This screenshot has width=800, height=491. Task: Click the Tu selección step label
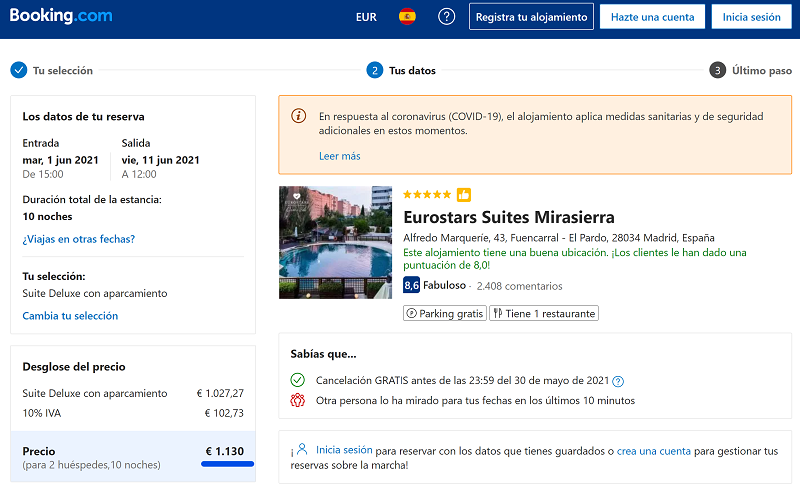click(63, 70)
